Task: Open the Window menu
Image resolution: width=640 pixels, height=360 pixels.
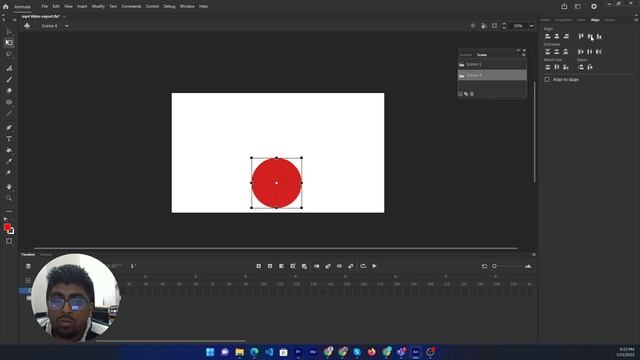Action: pyautogui.click(x=187, y=6)
